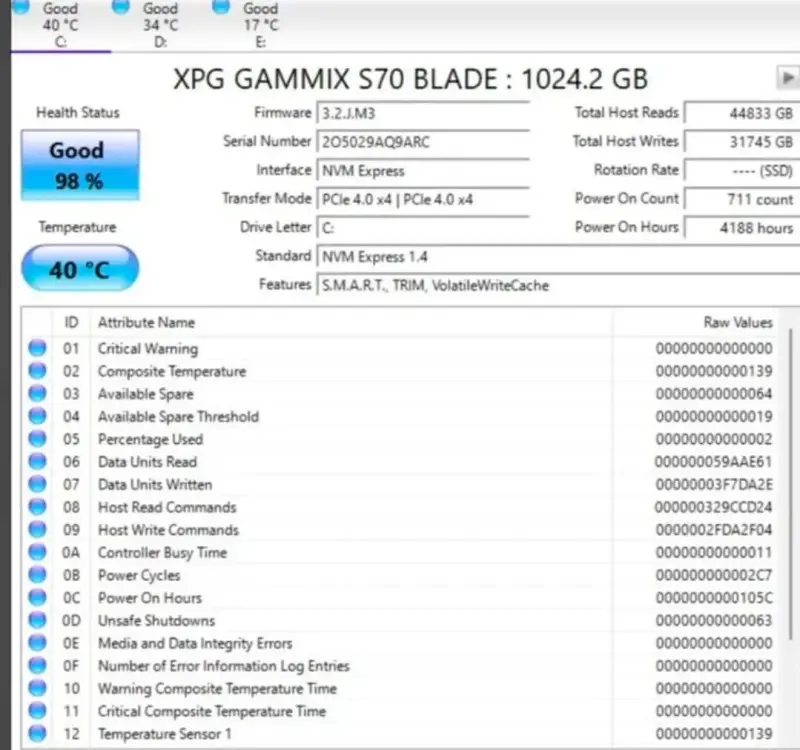Viewport: 800px width, 750px height.
Task: Click raw value 000000059AAE61
Action: click(713, 462)
